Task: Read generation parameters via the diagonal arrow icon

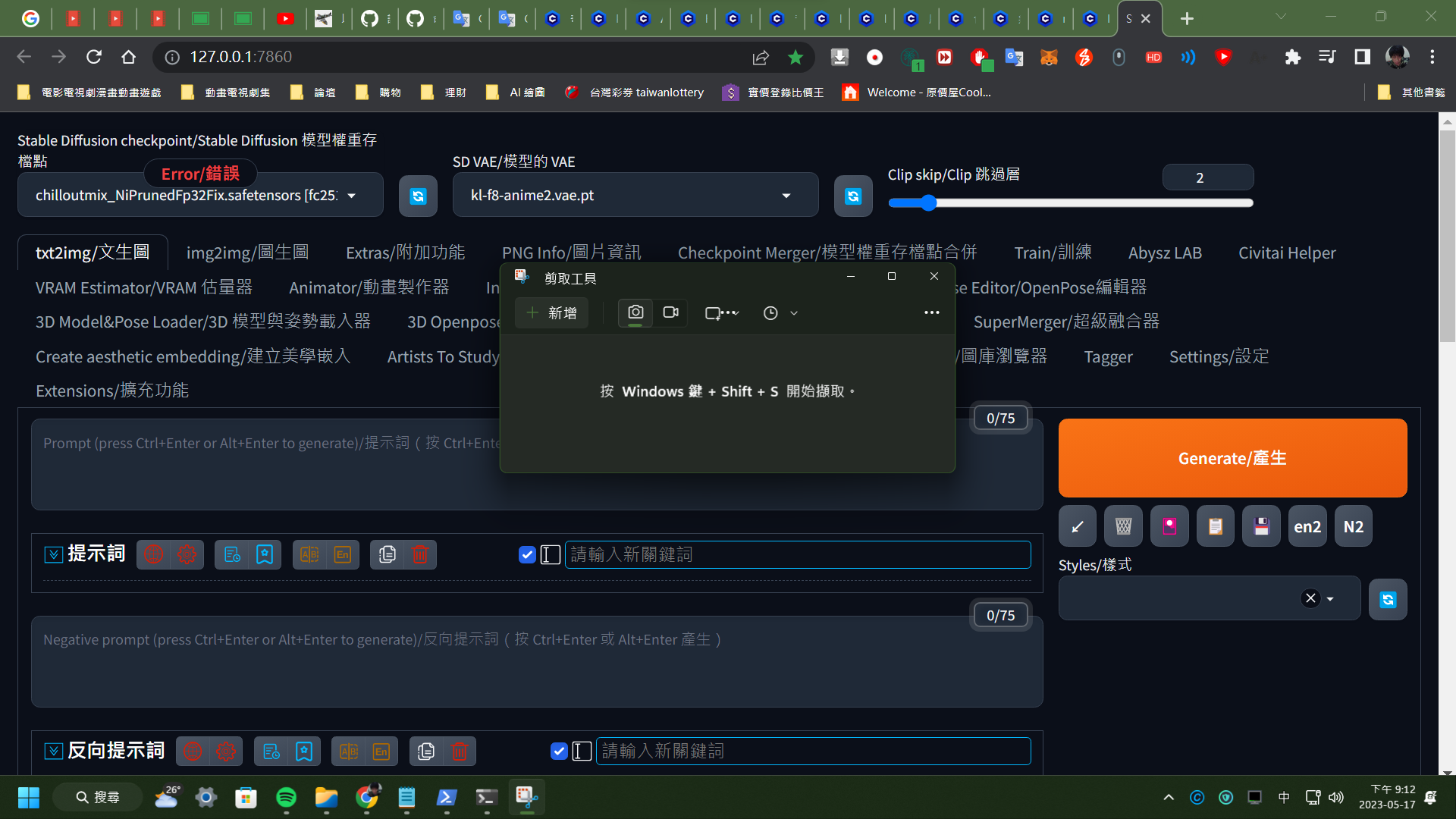Action: 1077,526
